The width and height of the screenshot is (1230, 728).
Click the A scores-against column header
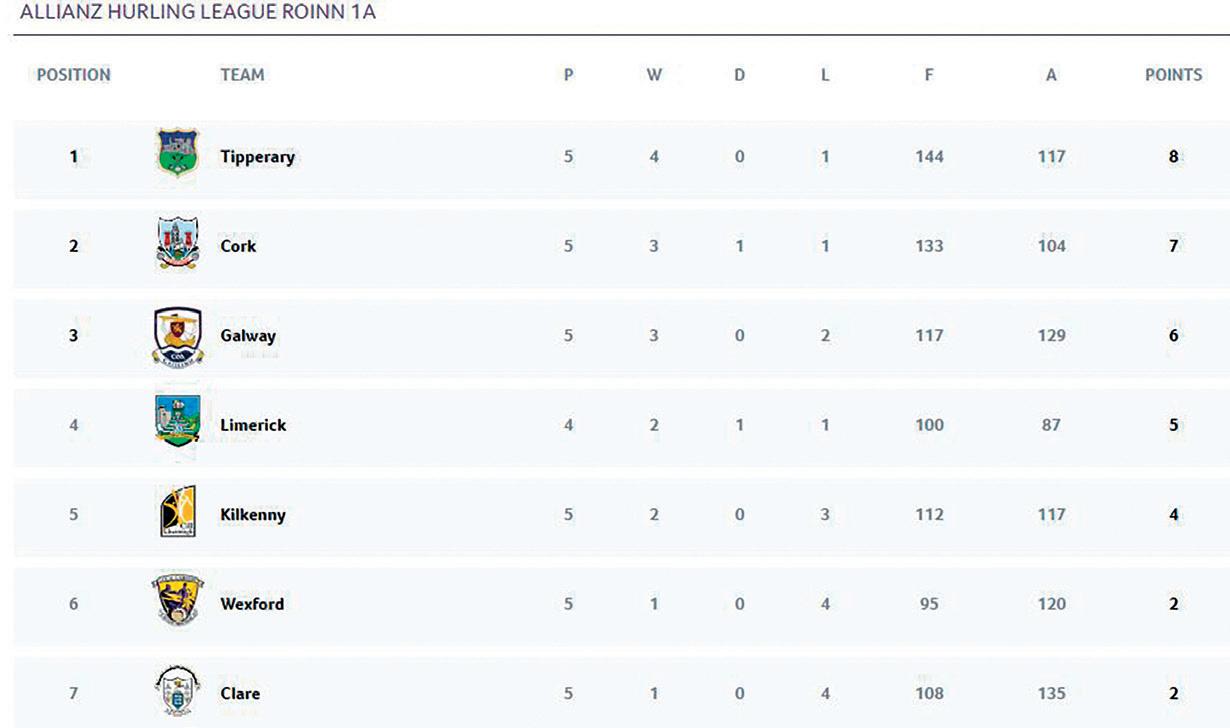(1051, 75)
